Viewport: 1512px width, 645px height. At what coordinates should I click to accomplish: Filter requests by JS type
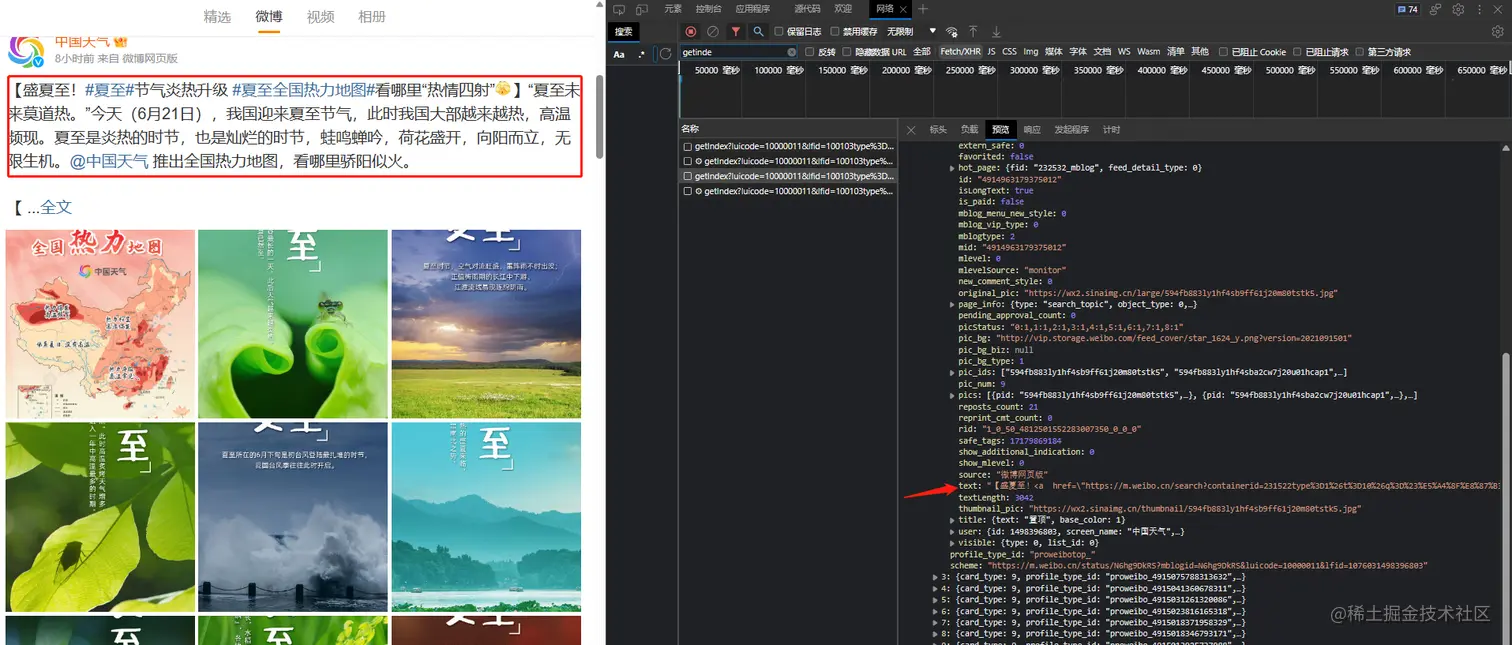(991, 52)
